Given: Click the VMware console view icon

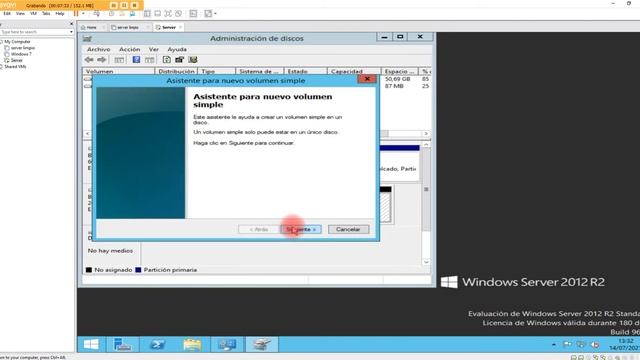Looking at the screenshot, I should tap(193, 13).
